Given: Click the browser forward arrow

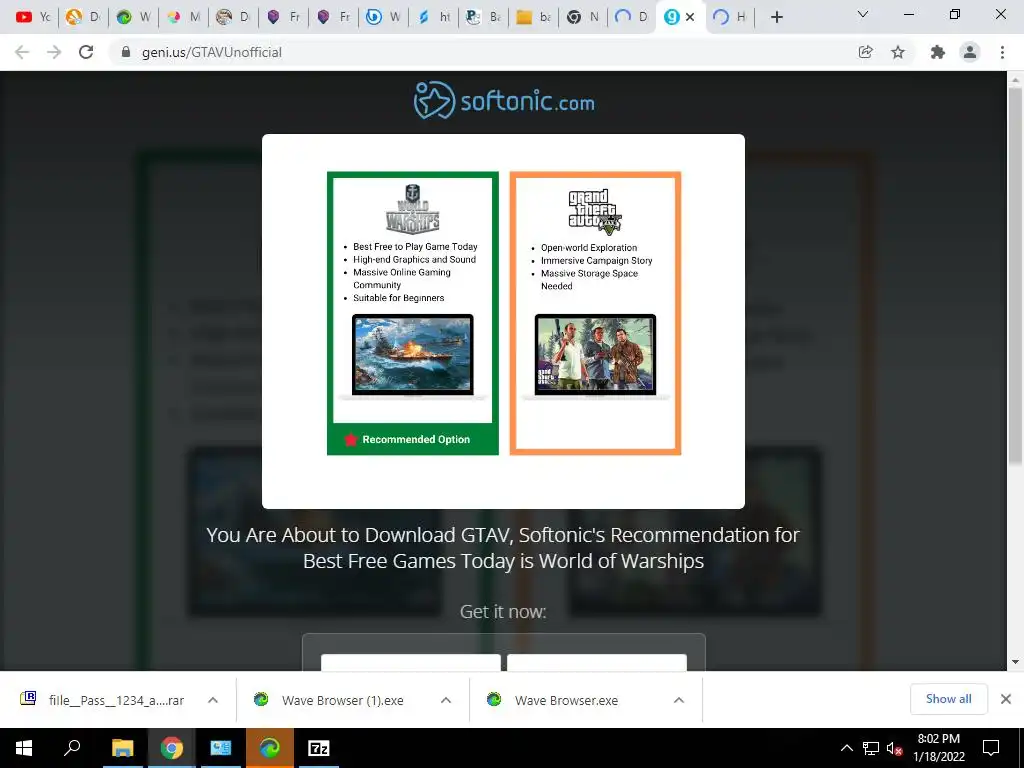Looking at the screenshot, I should pyautogui.click(x=54, y=52).
